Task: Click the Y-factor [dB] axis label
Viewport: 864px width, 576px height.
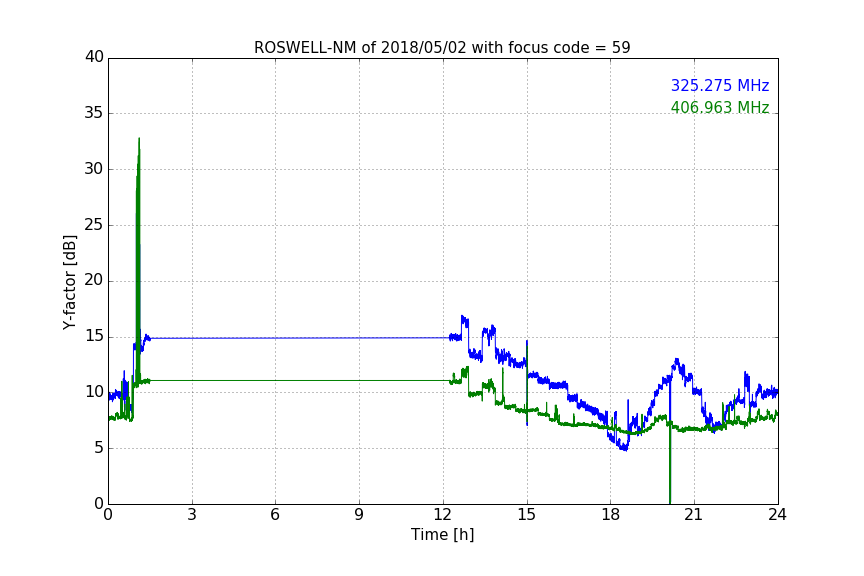Action: pos(69,282)
